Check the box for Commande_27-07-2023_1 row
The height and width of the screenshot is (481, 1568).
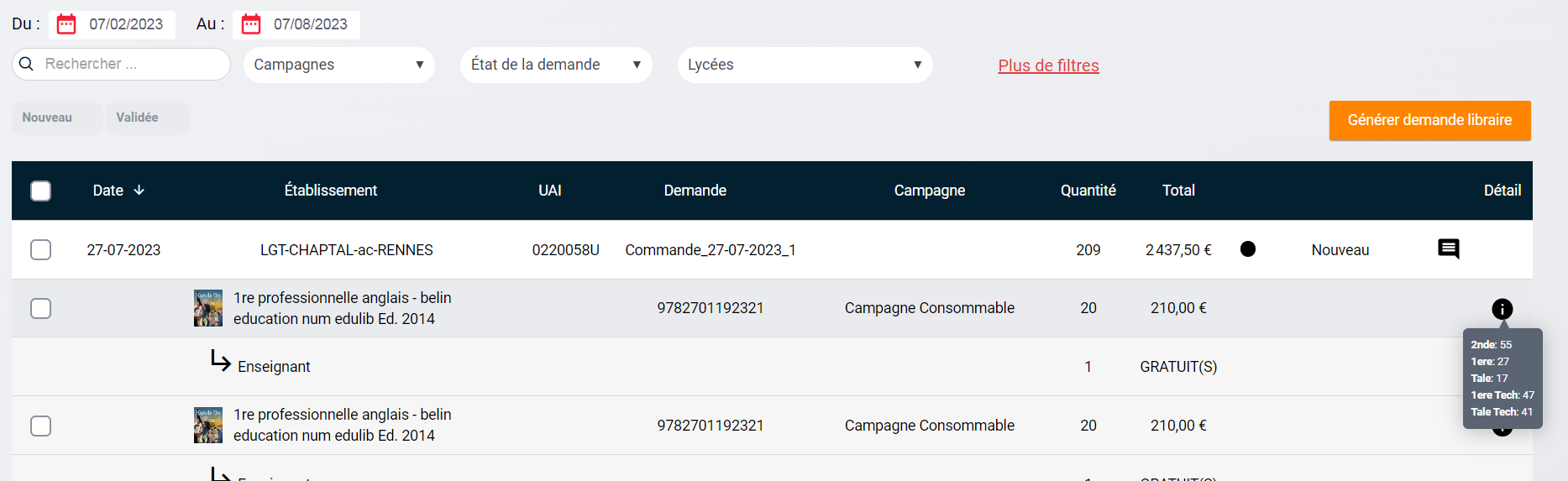point(40,249)
